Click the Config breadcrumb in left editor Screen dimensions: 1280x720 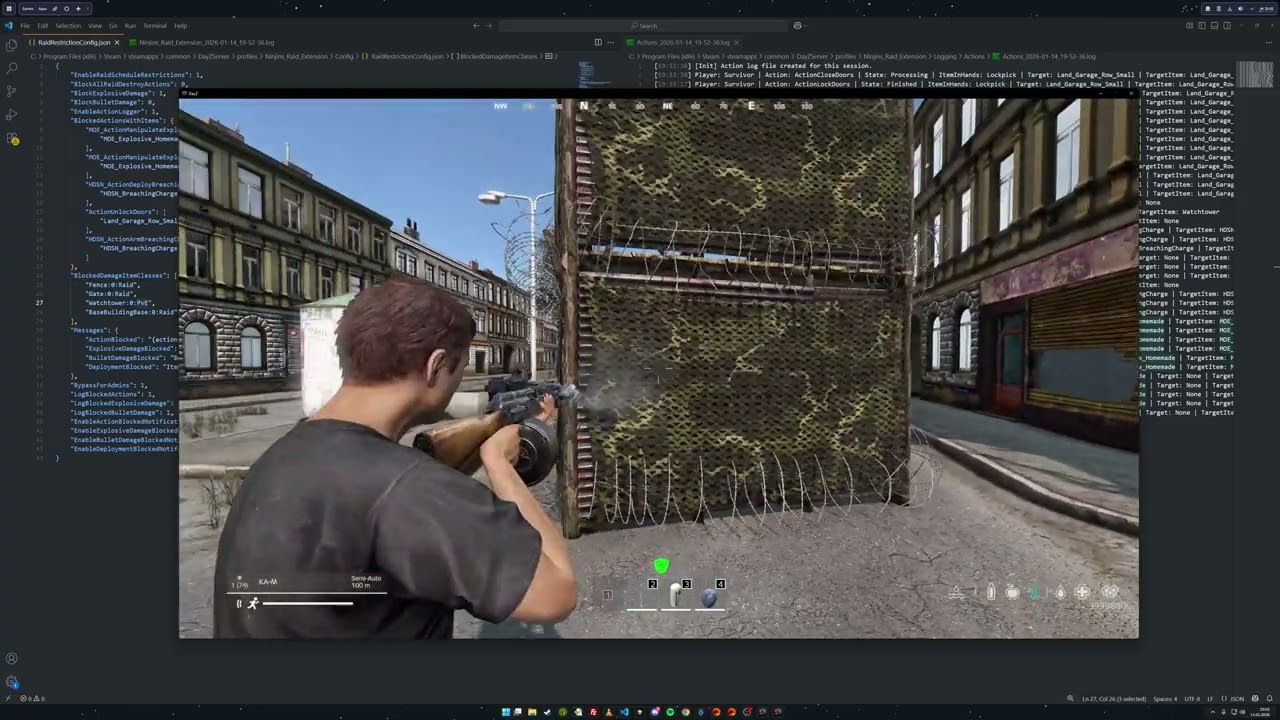(344, 56)
